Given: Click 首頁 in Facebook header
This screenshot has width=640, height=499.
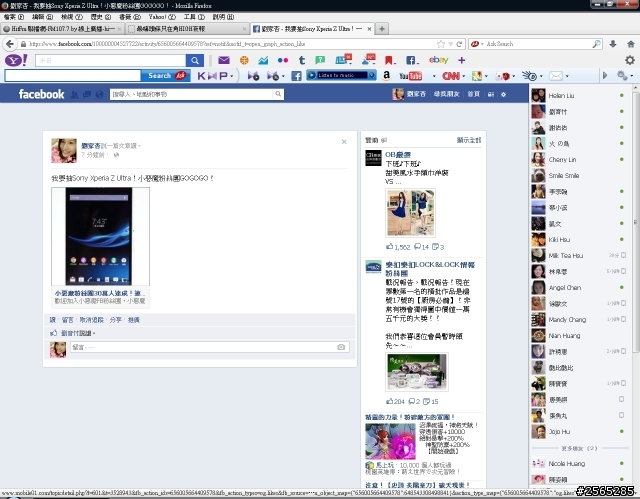Looking at the screenshot, I should pyautogui.click(x=473, y=94).
